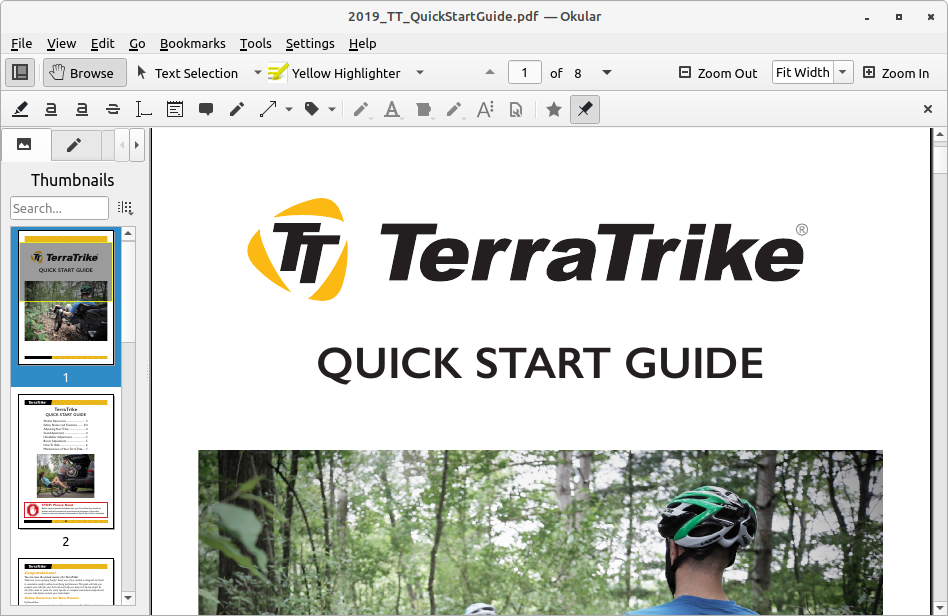Click the page number input field
Viewport: 948px width, 616px height.
(x=524, y=73)
